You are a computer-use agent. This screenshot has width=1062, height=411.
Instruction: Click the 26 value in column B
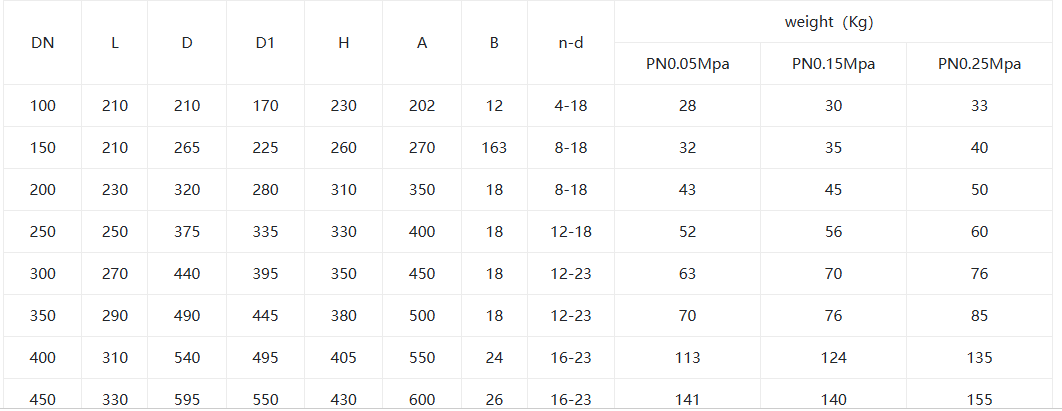click(494, 400)
